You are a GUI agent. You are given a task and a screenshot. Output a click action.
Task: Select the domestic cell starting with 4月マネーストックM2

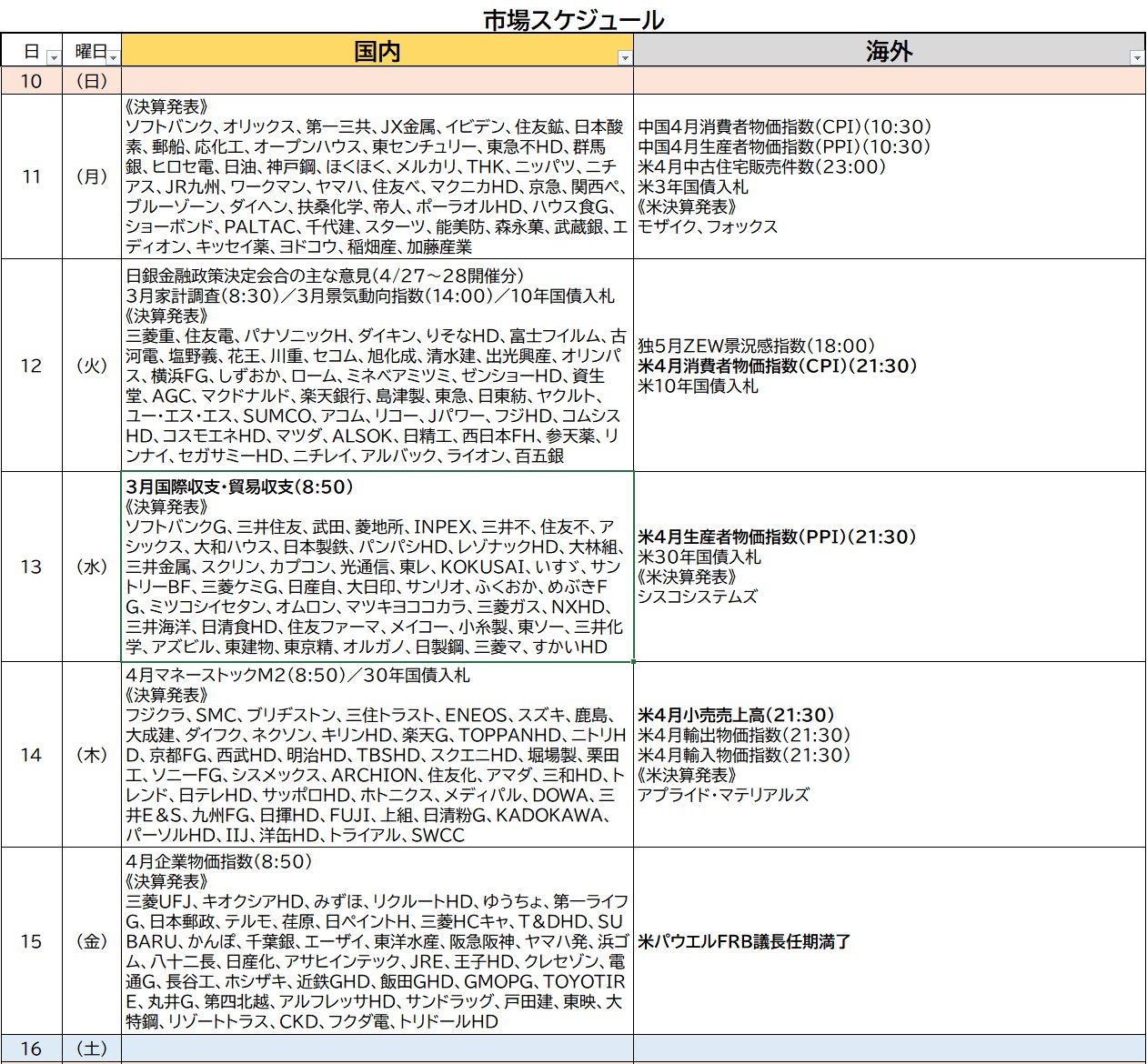(377, 755)
